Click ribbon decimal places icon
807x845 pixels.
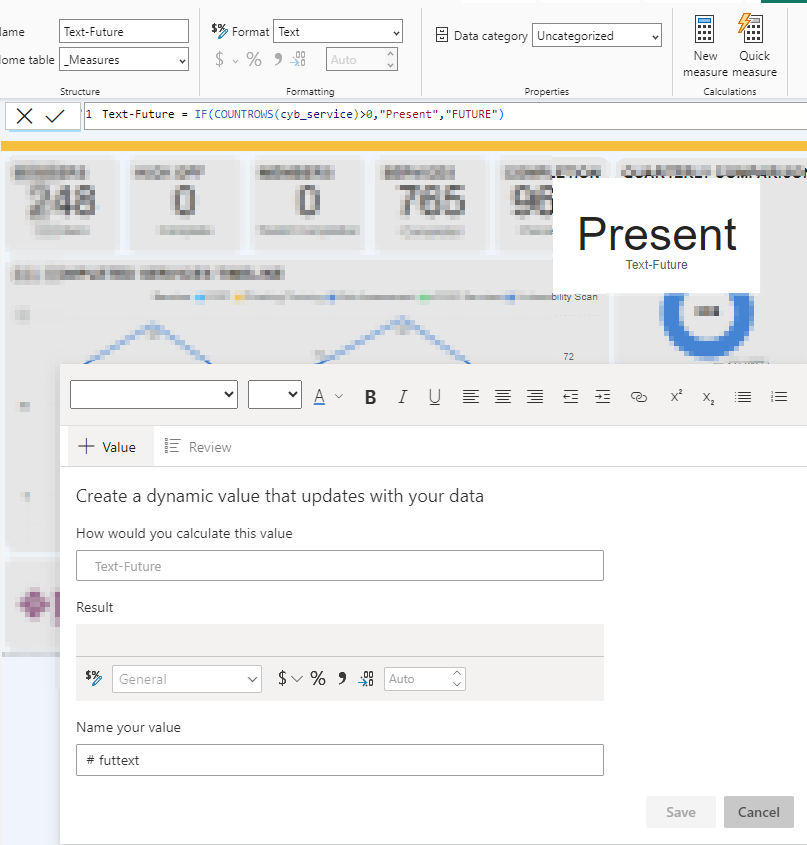[x=298, y=59]
